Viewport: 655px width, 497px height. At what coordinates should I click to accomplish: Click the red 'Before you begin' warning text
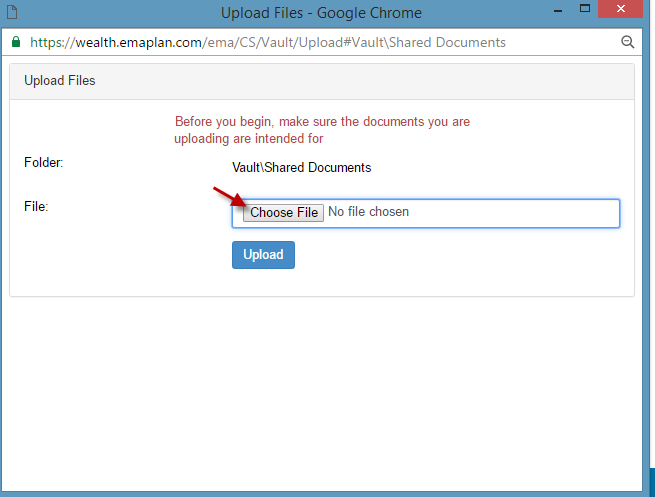coord(322,130)
